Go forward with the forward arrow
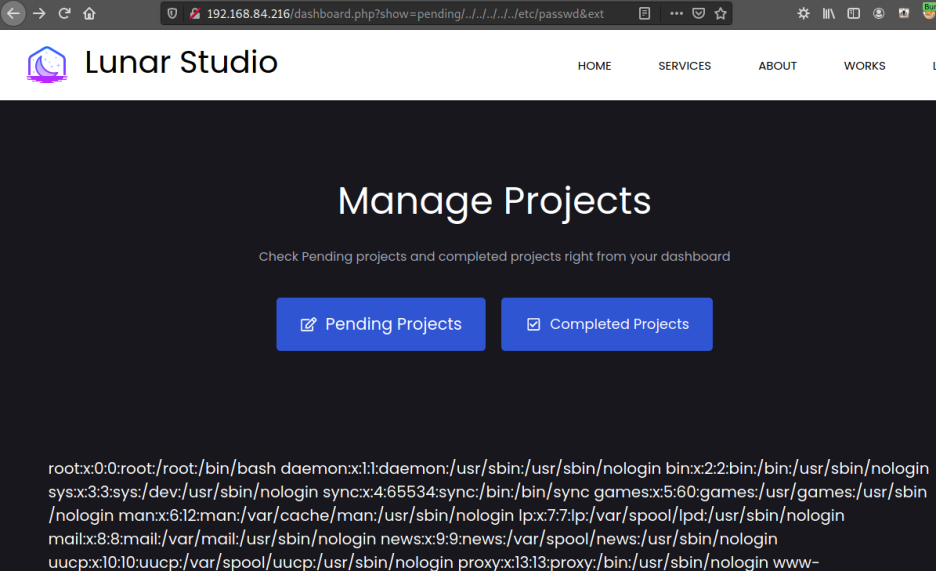Screen dimensions: 936x571 39,13
